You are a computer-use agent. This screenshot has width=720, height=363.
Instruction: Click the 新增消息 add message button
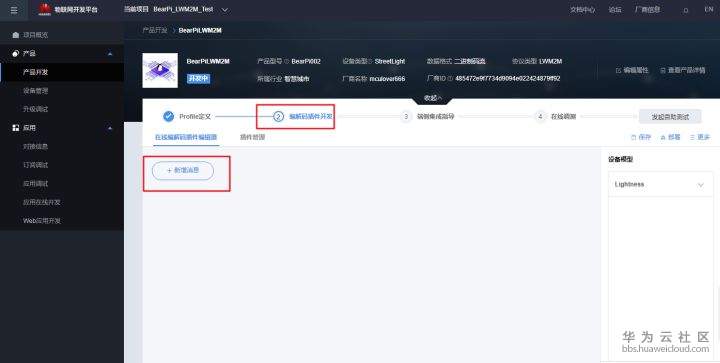point(183,171)
